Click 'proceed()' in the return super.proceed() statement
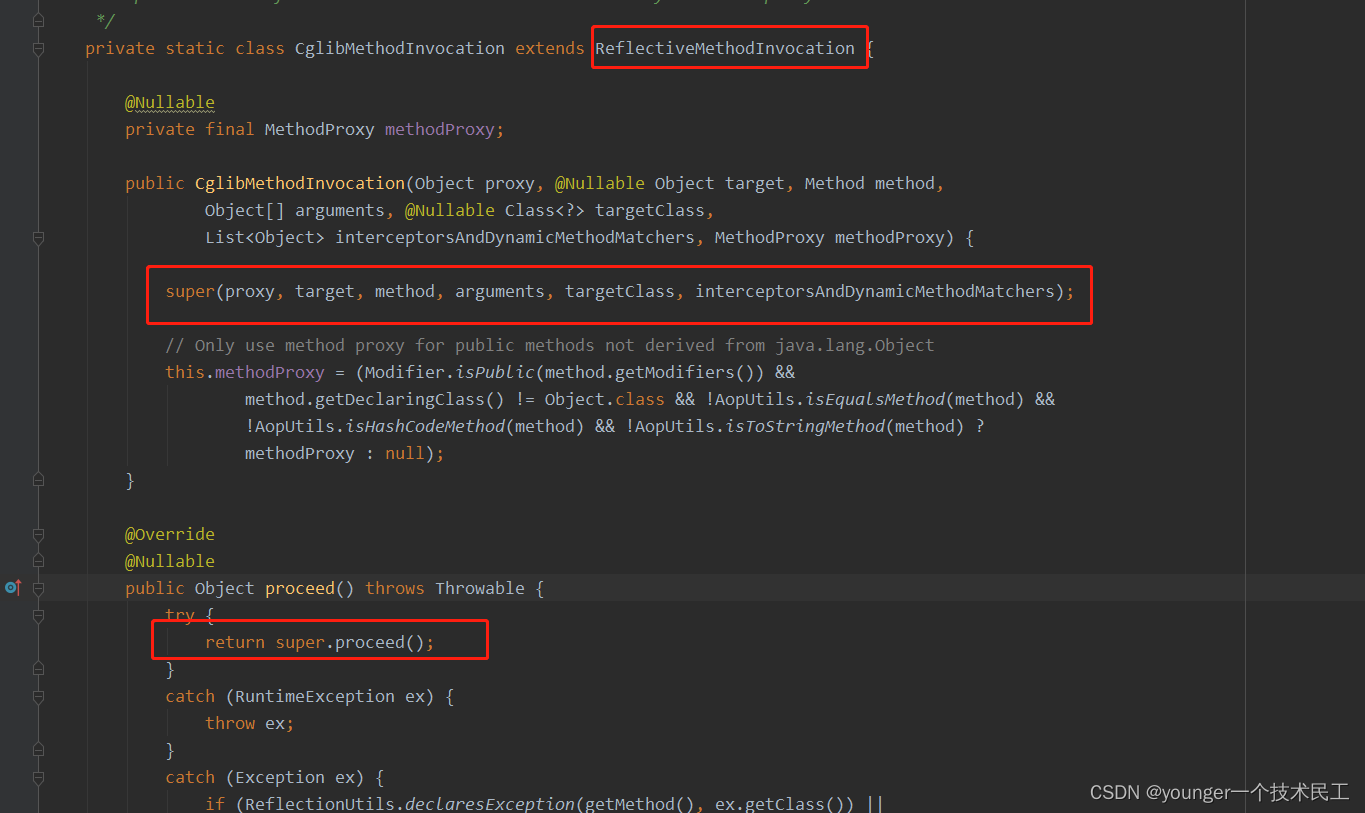This screenshot has height=813, width=1365. coord(380,642)
